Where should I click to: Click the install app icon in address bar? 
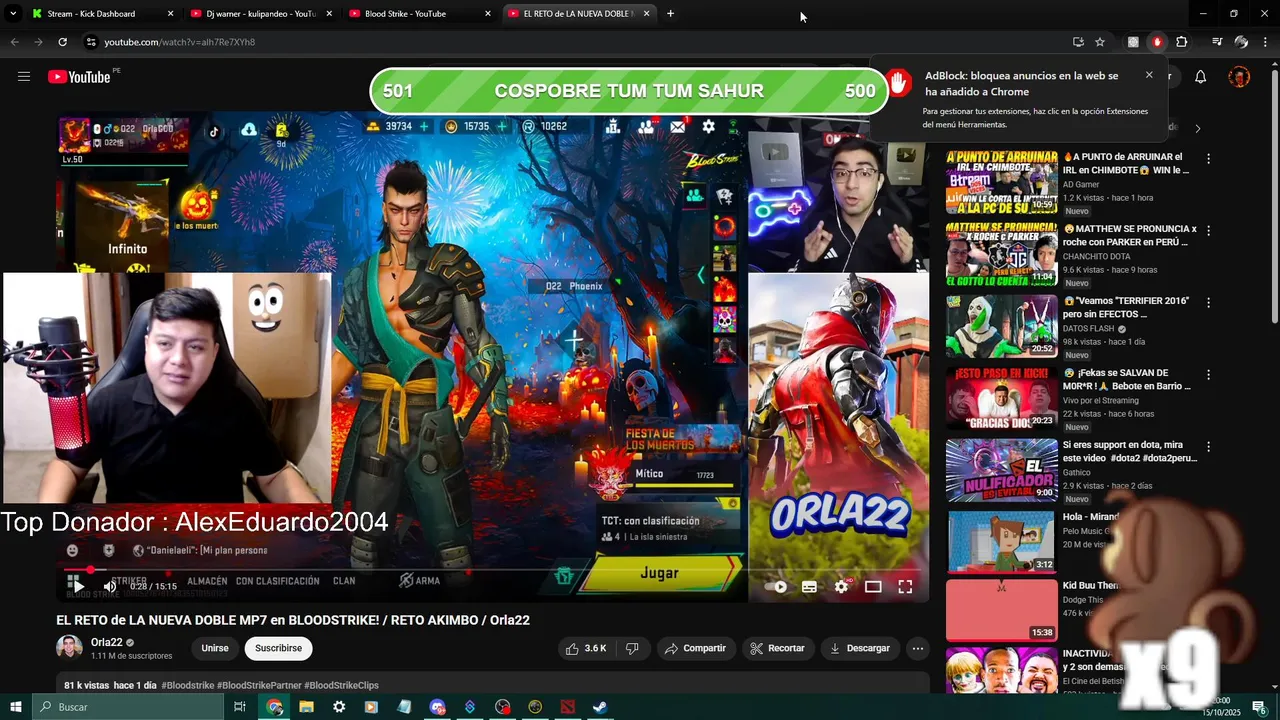(1078, 42)
